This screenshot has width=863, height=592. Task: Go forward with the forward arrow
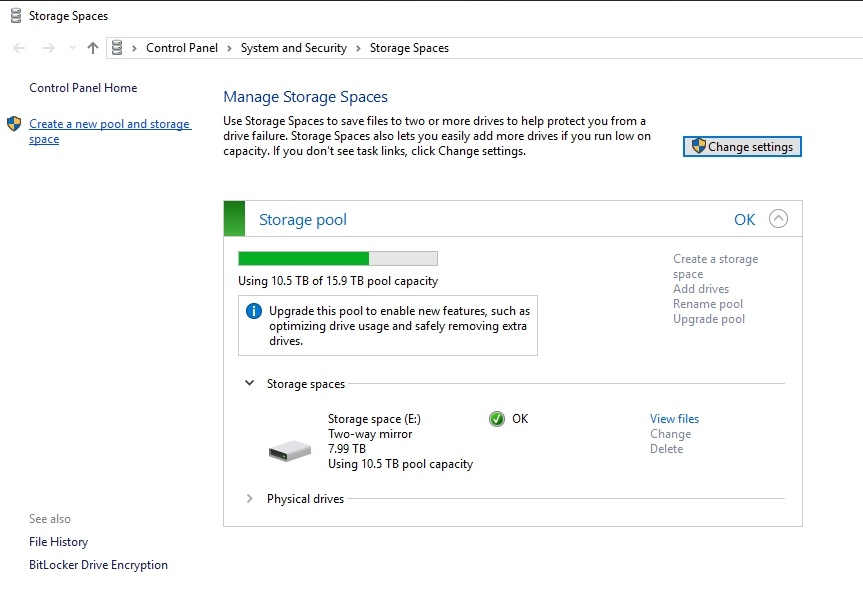(48, 48)
